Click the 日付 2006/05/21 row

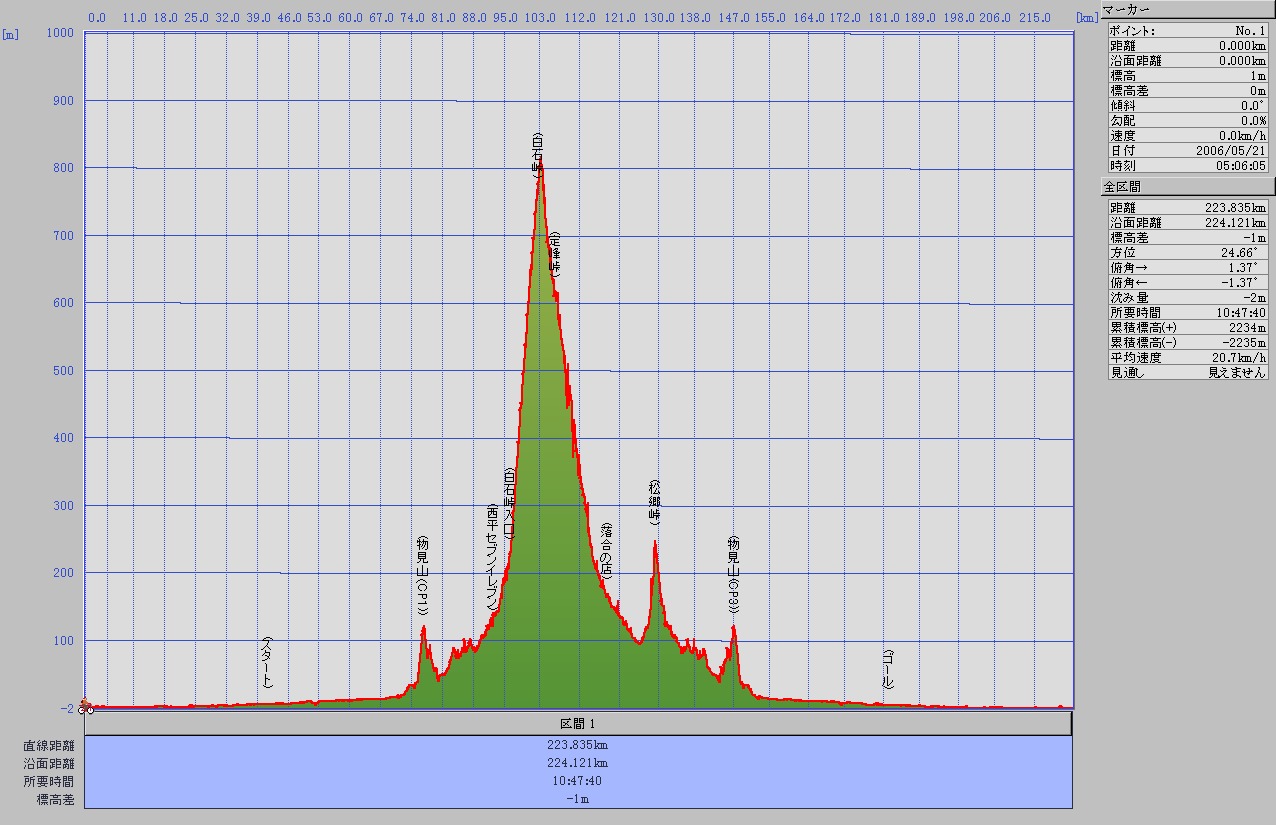click(1188, 150)
